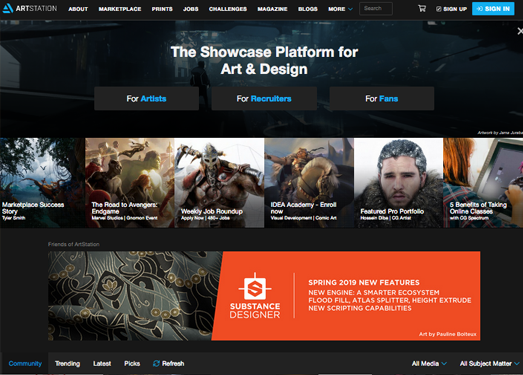Expand the All Media dropdown
Viewport: 523px width, 375px height.
(429, 363)
